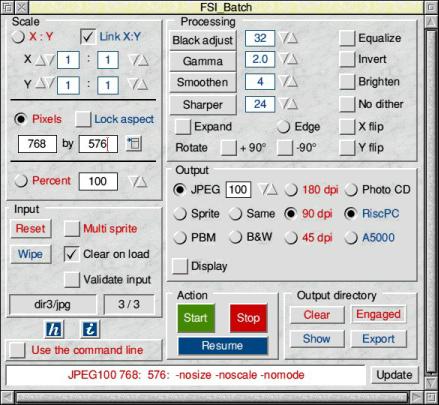Select the Edge radio button
This screenshot has width=439, height=405.
[284, 127]
